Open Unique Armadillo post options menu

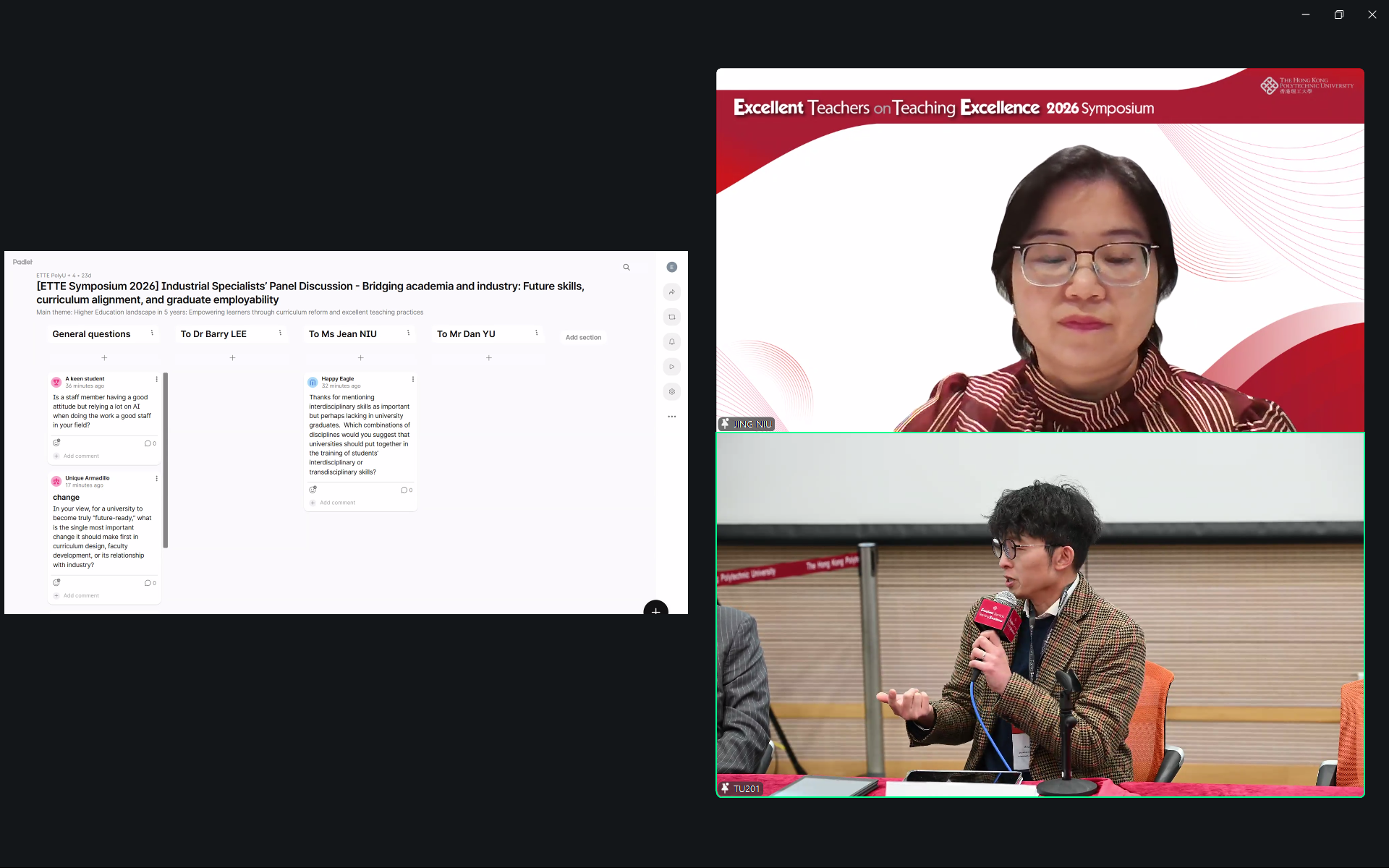156,479
